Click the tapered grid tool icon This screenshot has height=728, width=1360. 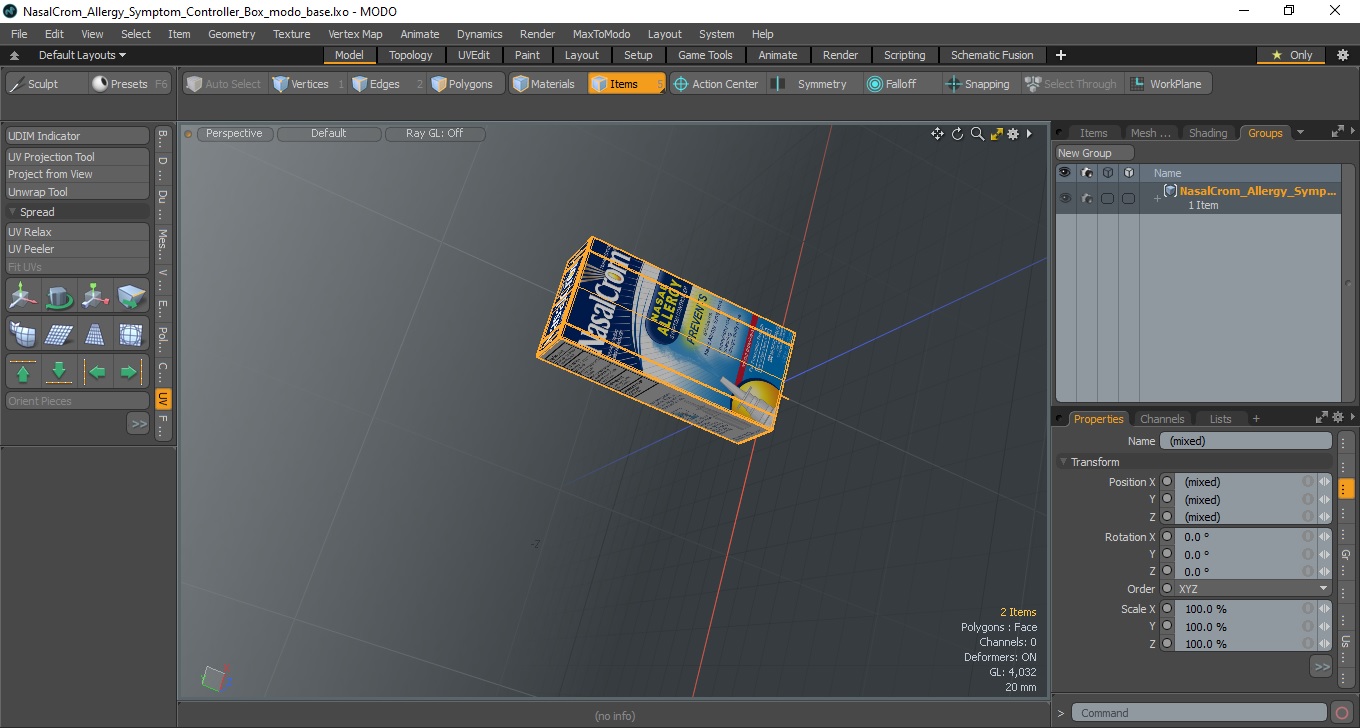(96, 334)
